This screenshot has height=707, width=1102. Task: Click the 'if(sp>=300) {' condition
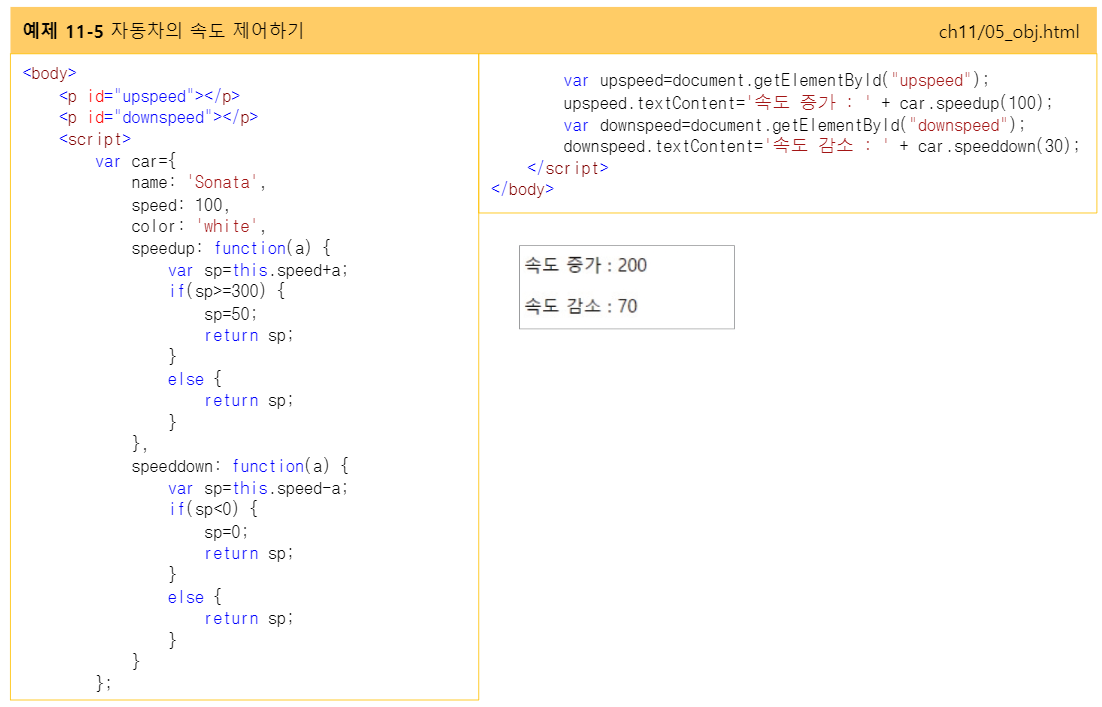pos(227,291)
